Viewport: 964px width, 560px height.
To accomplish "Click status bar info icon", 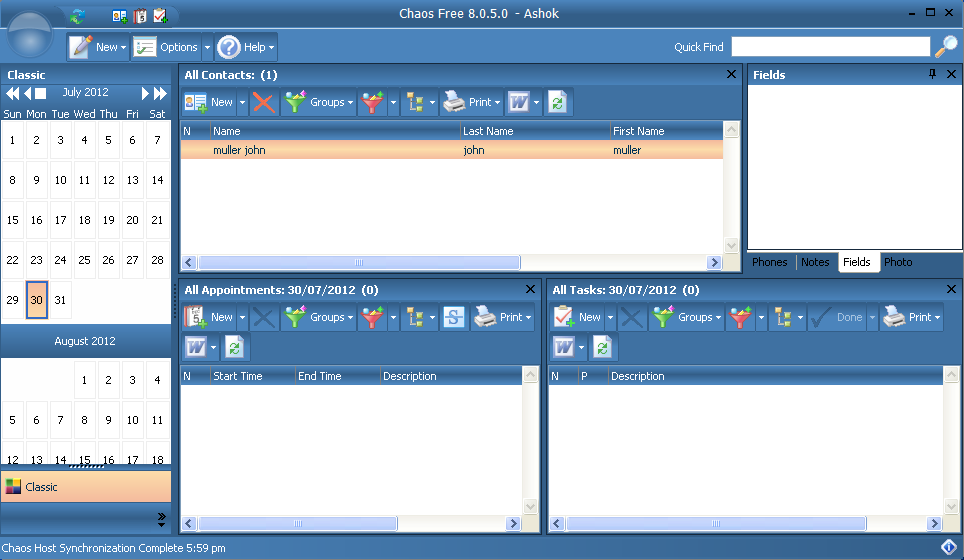I will (949, 546).
